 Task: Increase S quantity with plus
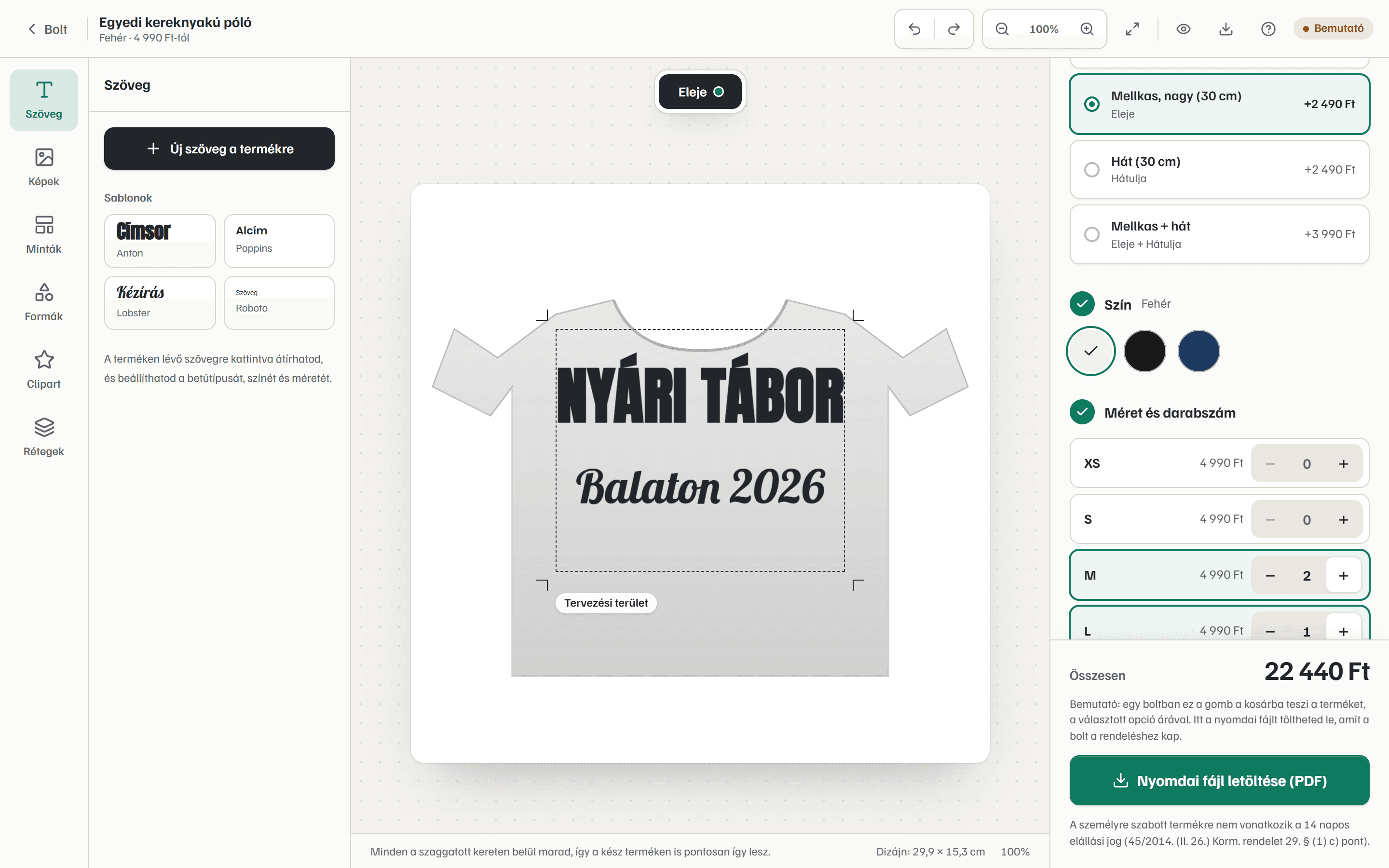1344,519
